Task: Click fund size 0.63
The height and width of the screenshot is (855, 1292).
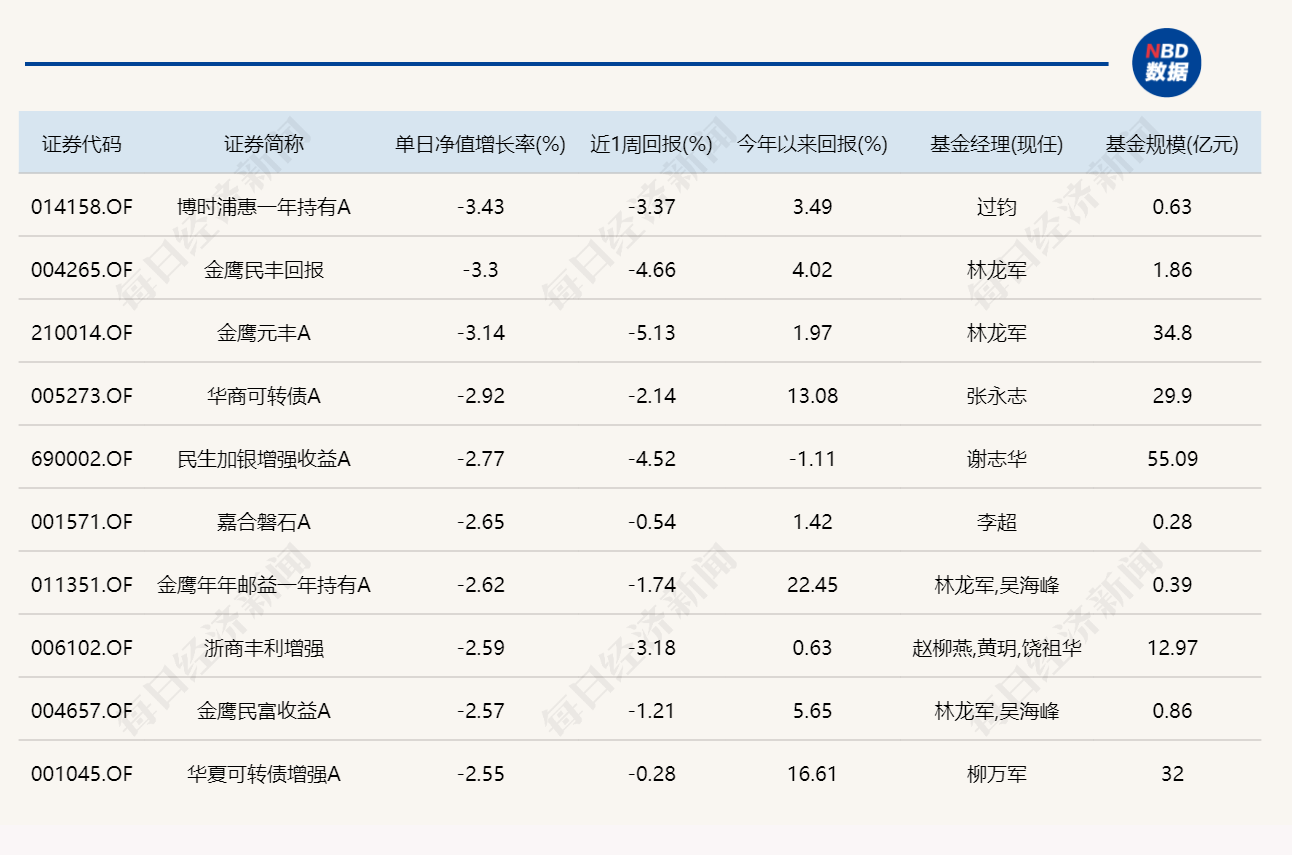Action: tap(1172, 207)
